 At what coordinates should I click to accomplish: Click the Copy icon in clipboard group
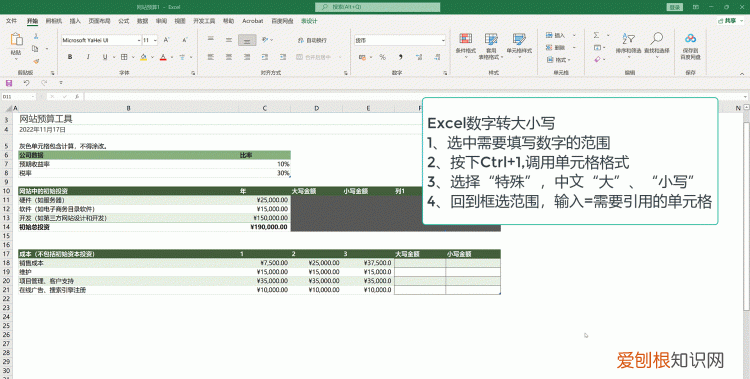35,48
